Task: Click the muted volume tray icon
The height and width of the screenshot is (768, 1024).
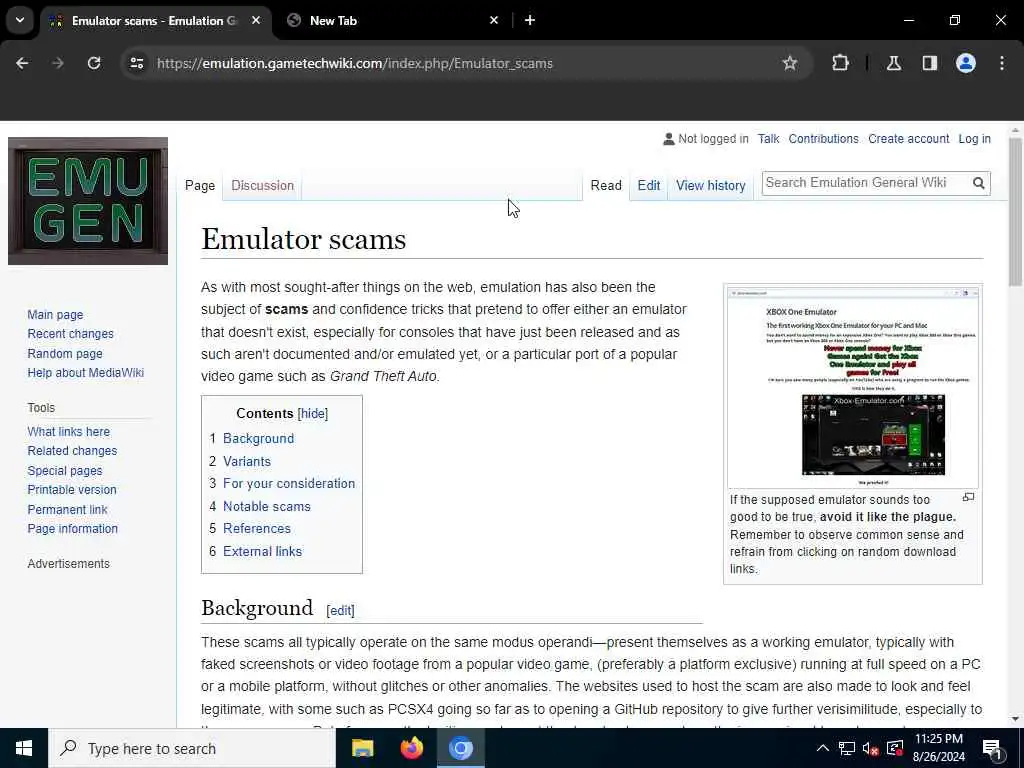Action: pos(870,748)
